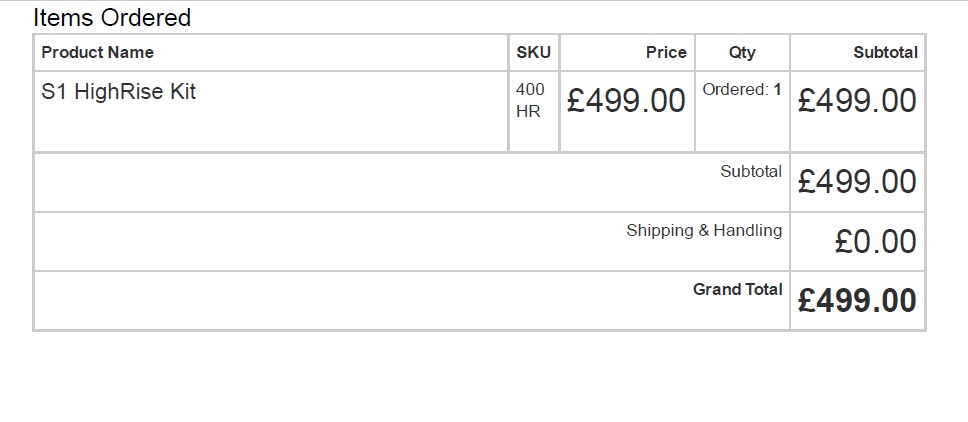
Task: Select the S1 HighRise Kit product name
Action: [x=119, y=92]
